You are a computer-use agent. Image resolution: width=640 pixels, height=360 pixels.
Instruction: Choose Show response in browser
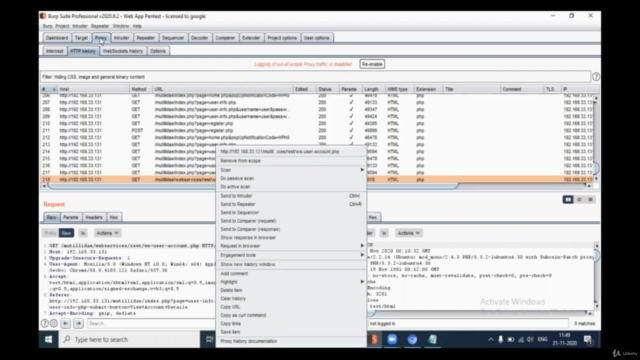click(x=291, y=238)
